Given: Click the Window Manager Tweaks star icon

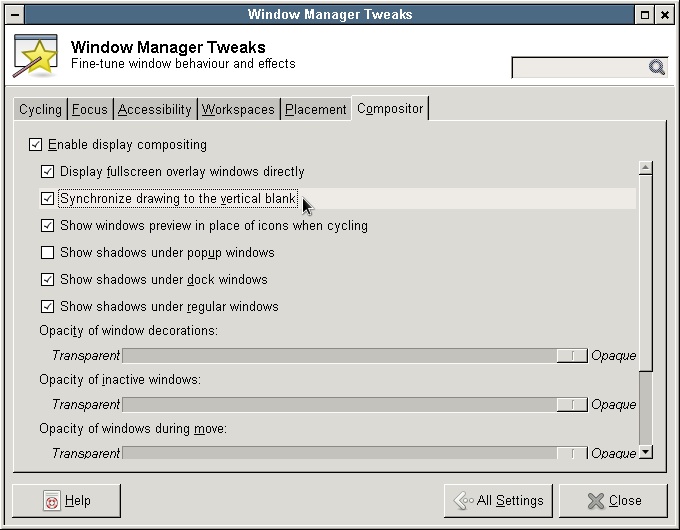Looking at the screenshot, I should coord(36,57).
